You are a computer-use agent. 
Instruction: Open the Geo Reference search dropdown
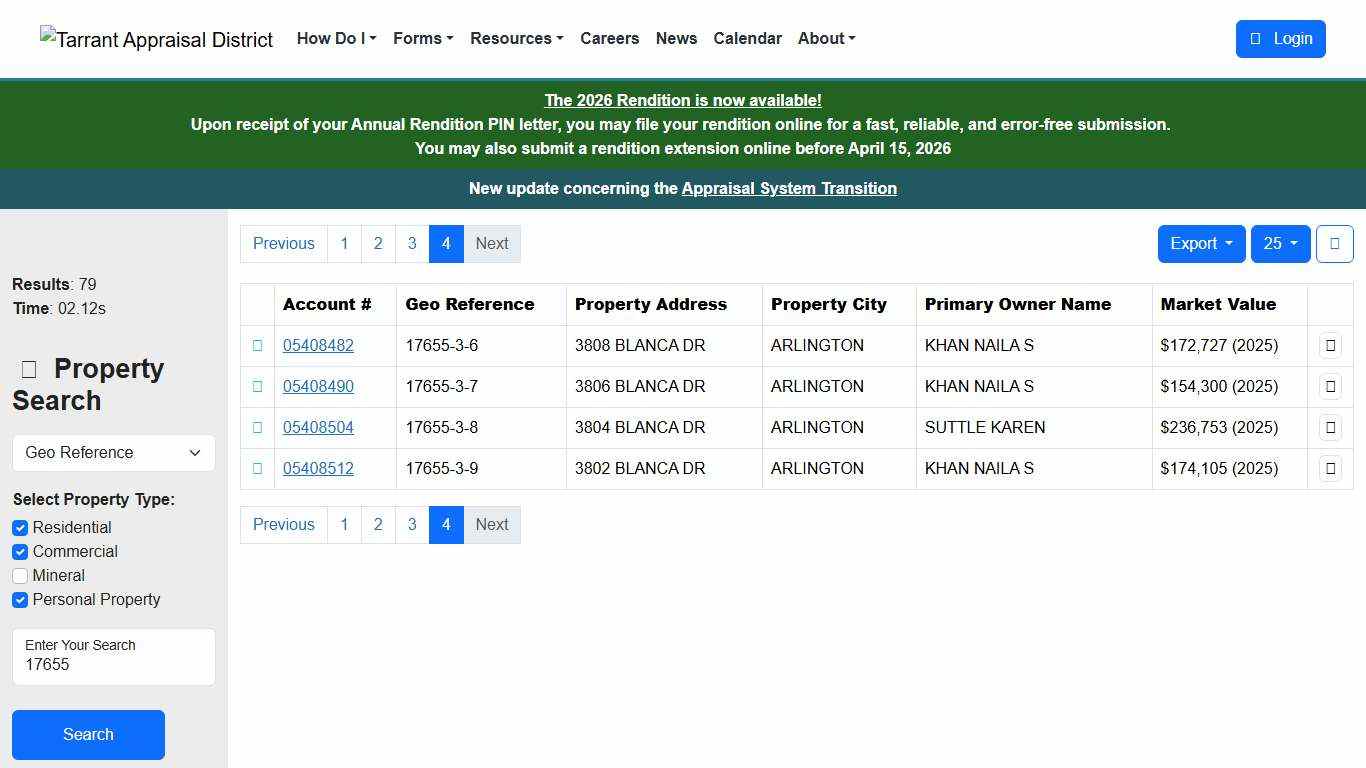pos(113,452)
